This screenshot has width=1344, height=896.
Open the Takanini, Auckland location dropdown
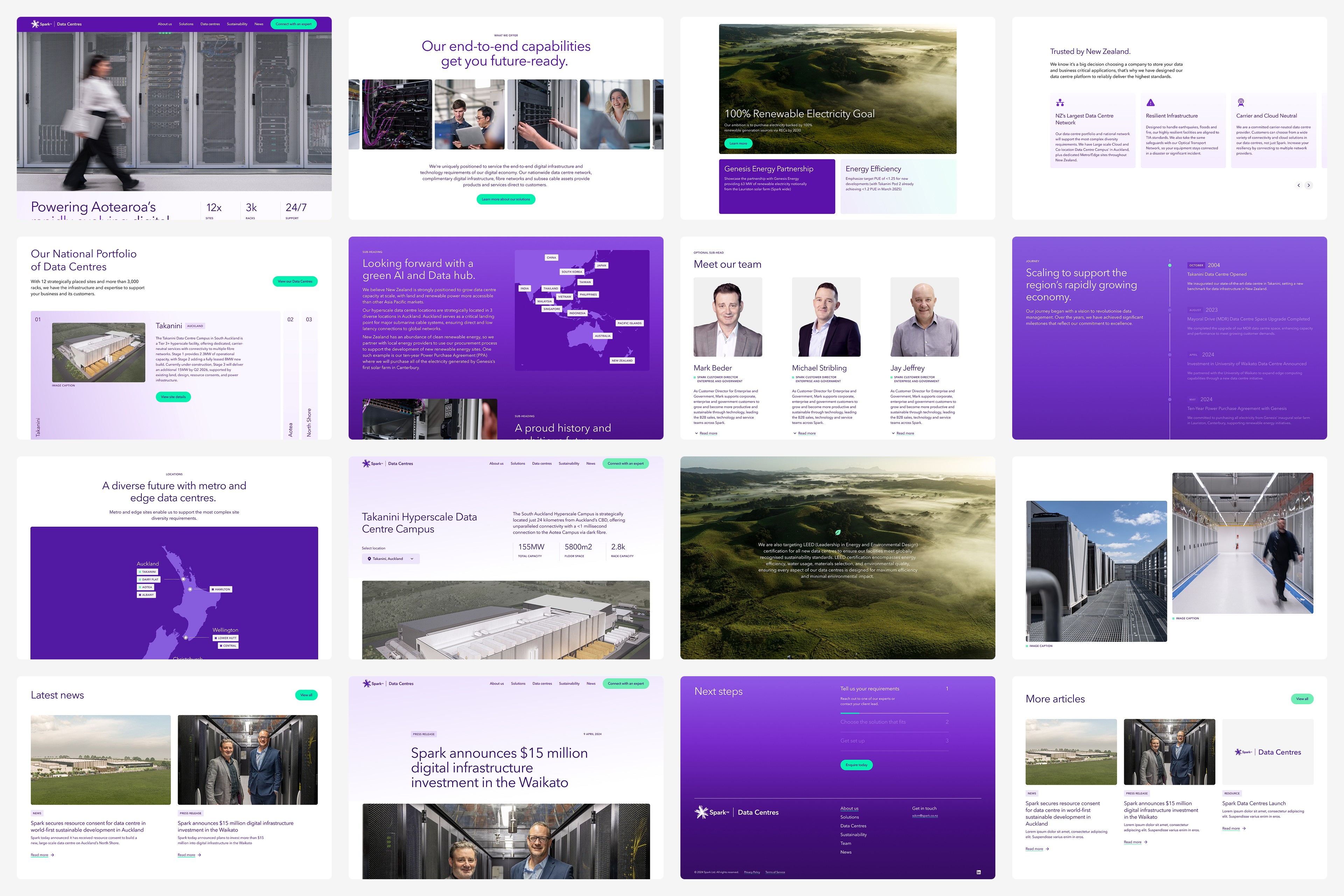point(390,559)
